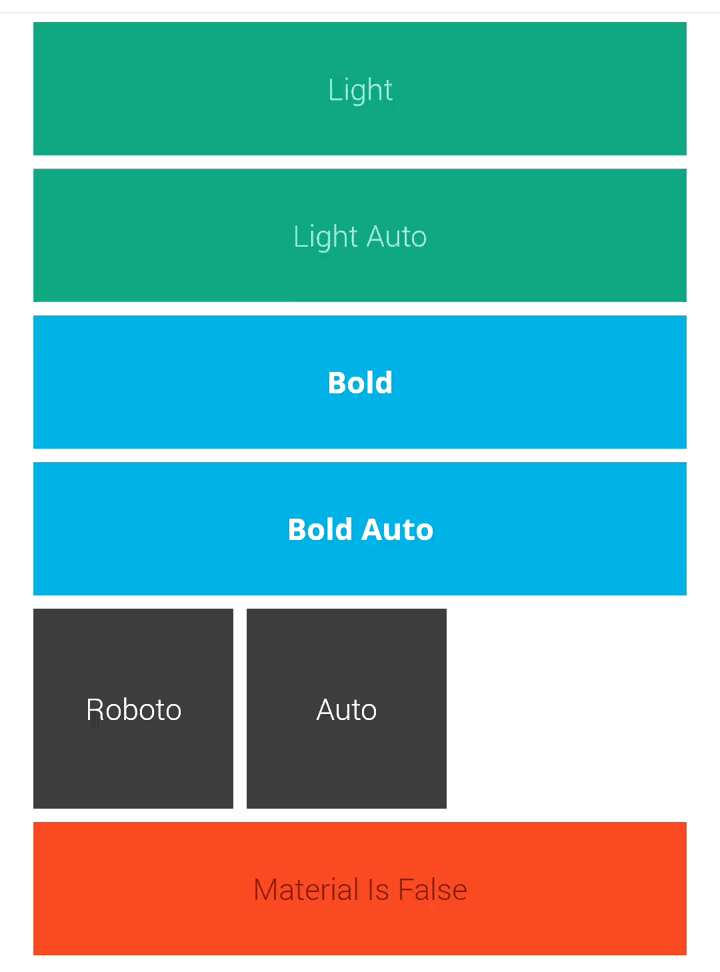Select the dark gray Auto tile
Screen dimensions: 720x972
(347, 709)
